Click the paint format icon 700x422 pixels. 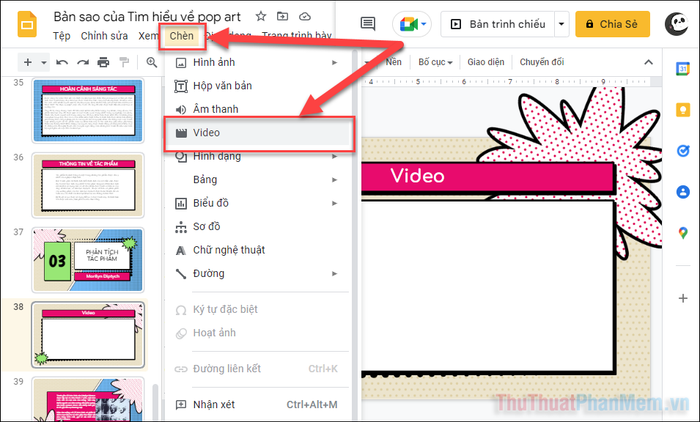124,62
